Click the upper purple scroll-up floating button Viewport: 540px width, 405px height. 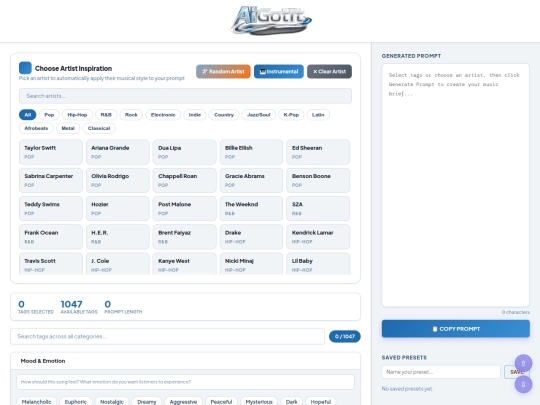click(523, 363)
